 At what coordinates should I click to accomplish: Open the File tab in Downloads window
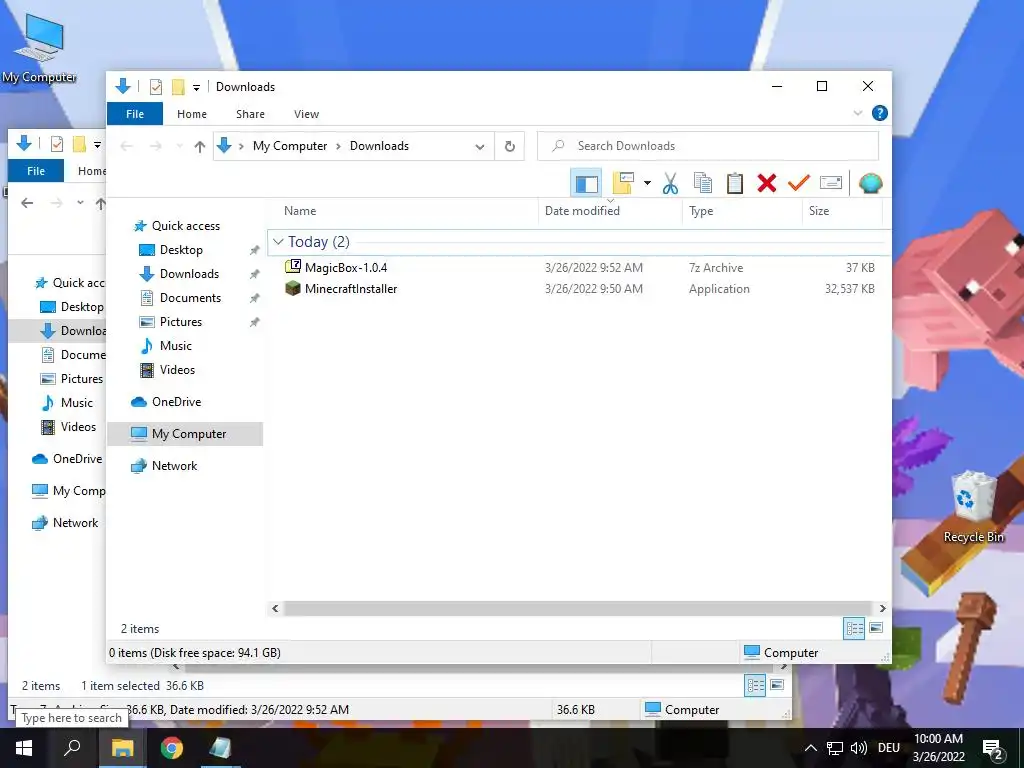coord(135,114)
